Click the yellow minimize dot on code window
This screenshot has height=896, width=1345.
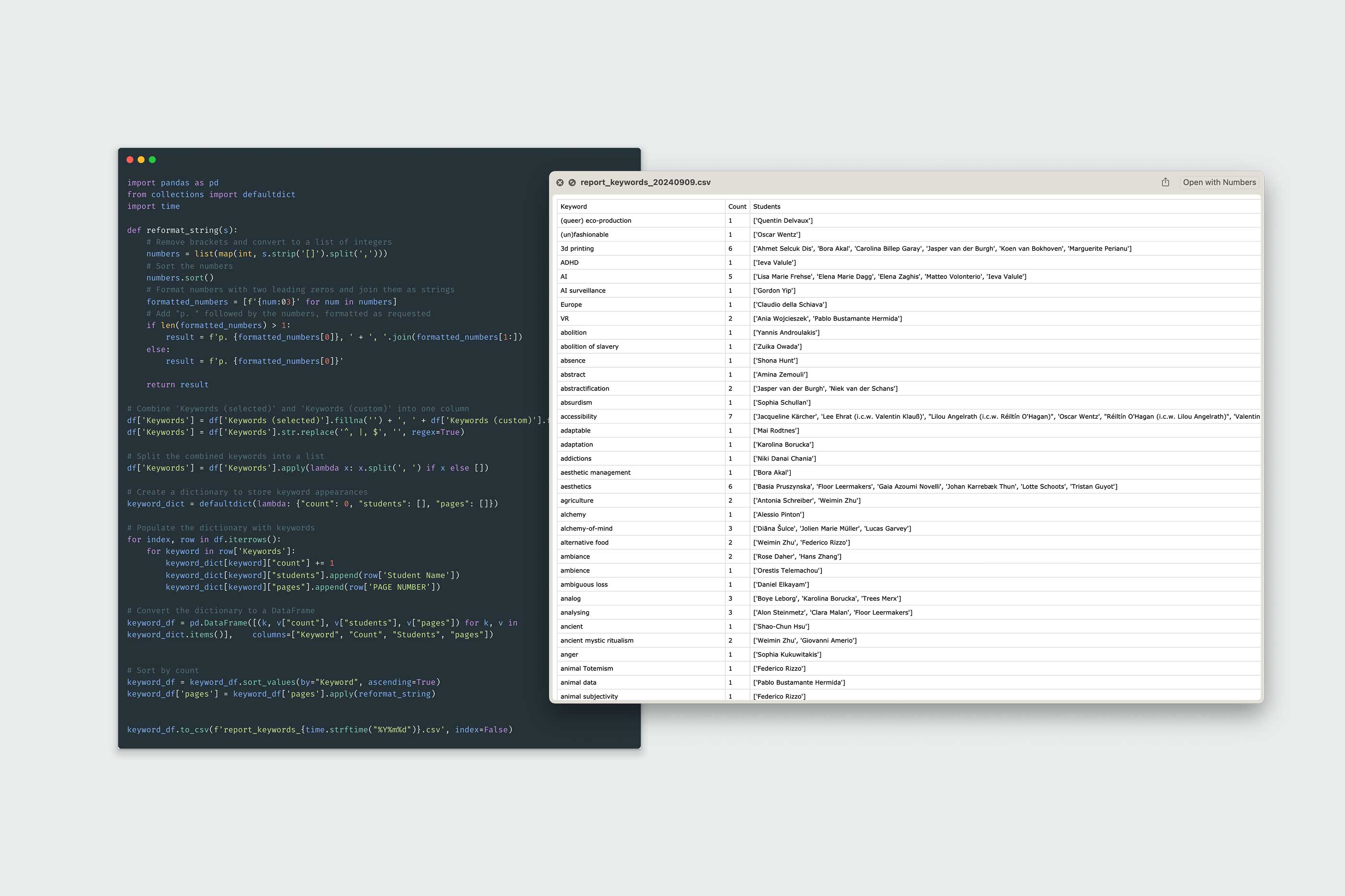coord(141,160)
